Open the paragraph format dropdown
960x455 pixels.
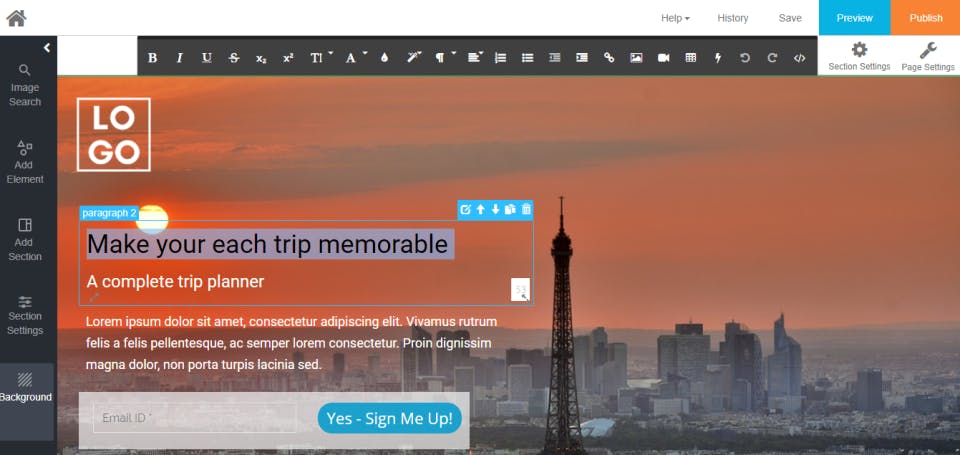point(443,58)
